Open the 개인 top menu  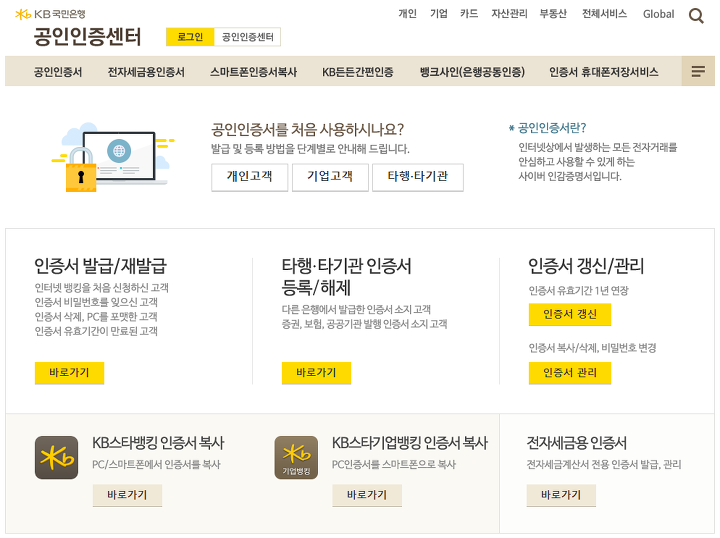[x=407, y=14]
